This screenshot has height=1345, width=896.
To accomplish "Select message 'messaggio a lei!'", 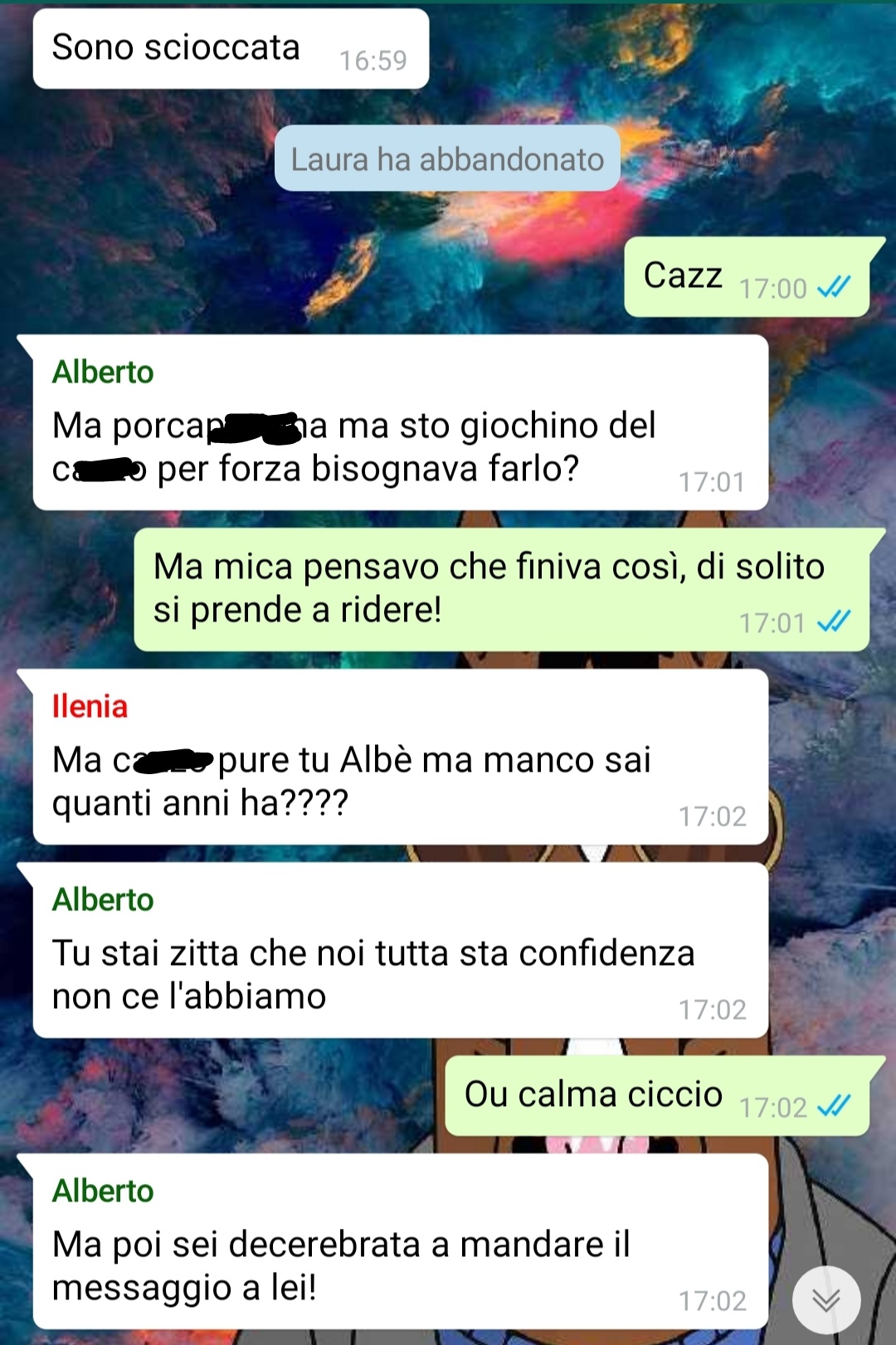I will pyautogui.click(x=400, y=1241).
